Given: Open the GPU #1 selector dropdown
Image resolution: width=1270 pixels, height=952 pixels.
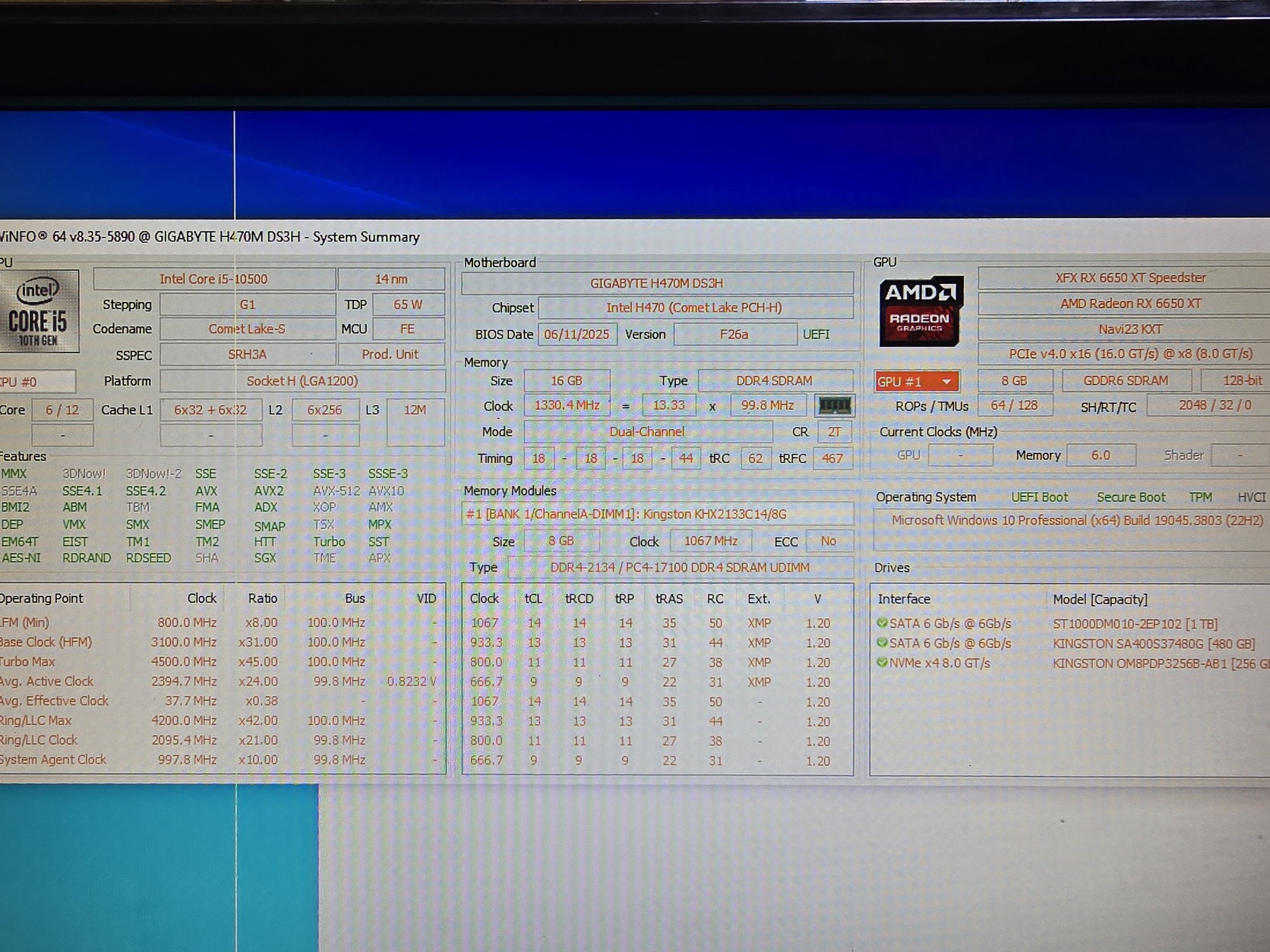Looking at the screenshot, I should (917, 381).
